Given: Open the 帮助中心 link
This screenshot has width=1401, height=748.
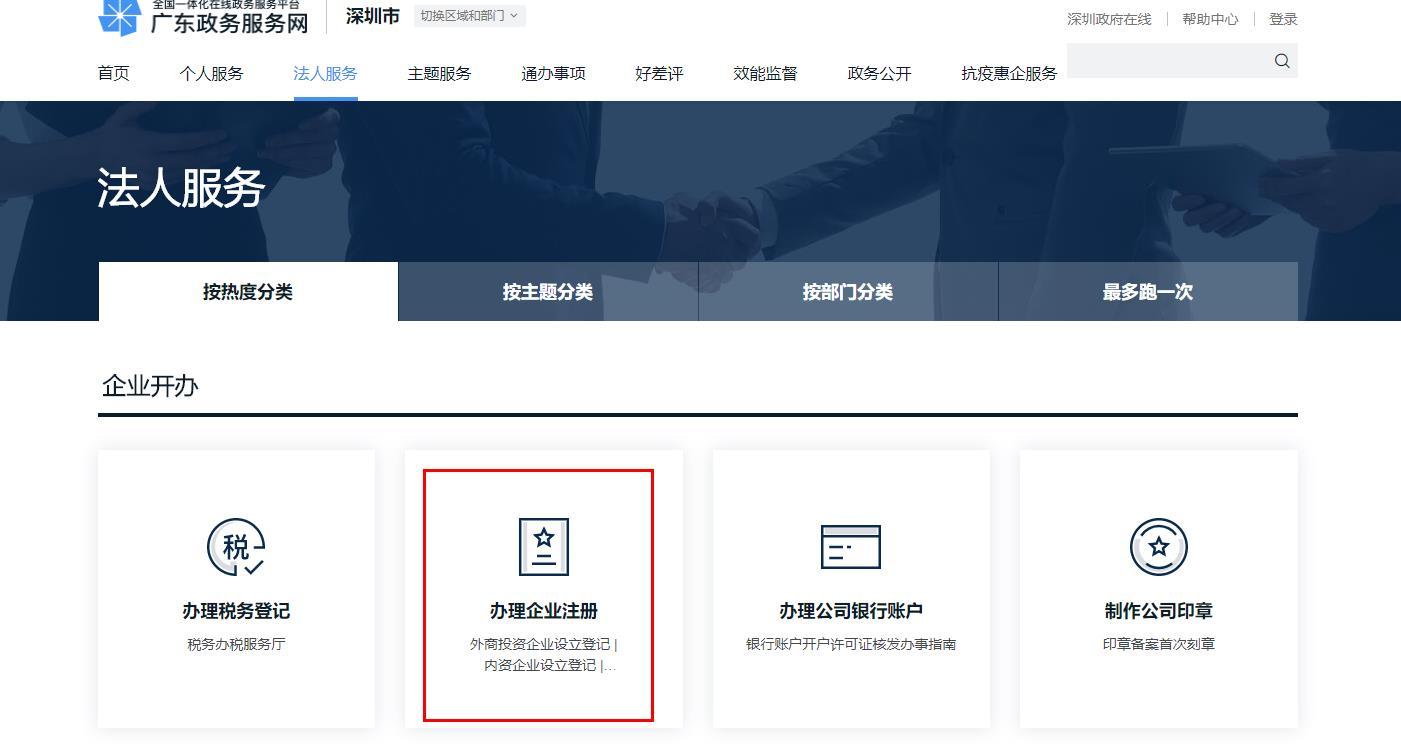Looking at the screenshot, I should 1210,19.
